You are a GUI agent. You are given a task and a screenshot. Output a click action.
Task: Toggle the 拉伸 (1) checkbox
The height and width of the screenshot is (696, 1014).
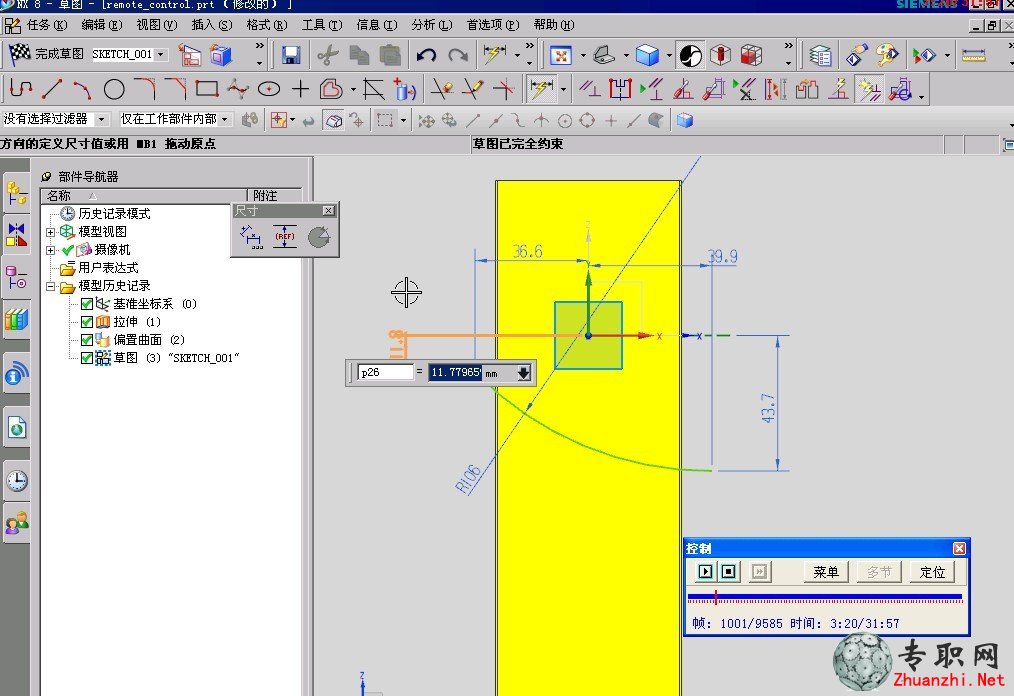point(87,322)
